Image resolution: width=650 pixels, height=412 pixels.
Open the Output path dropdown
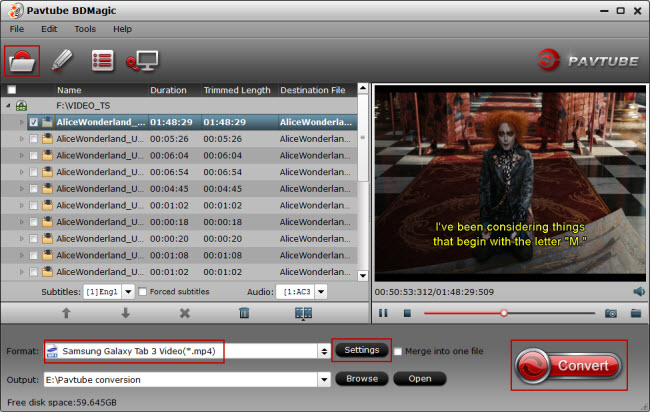click(x=324, y=379)
